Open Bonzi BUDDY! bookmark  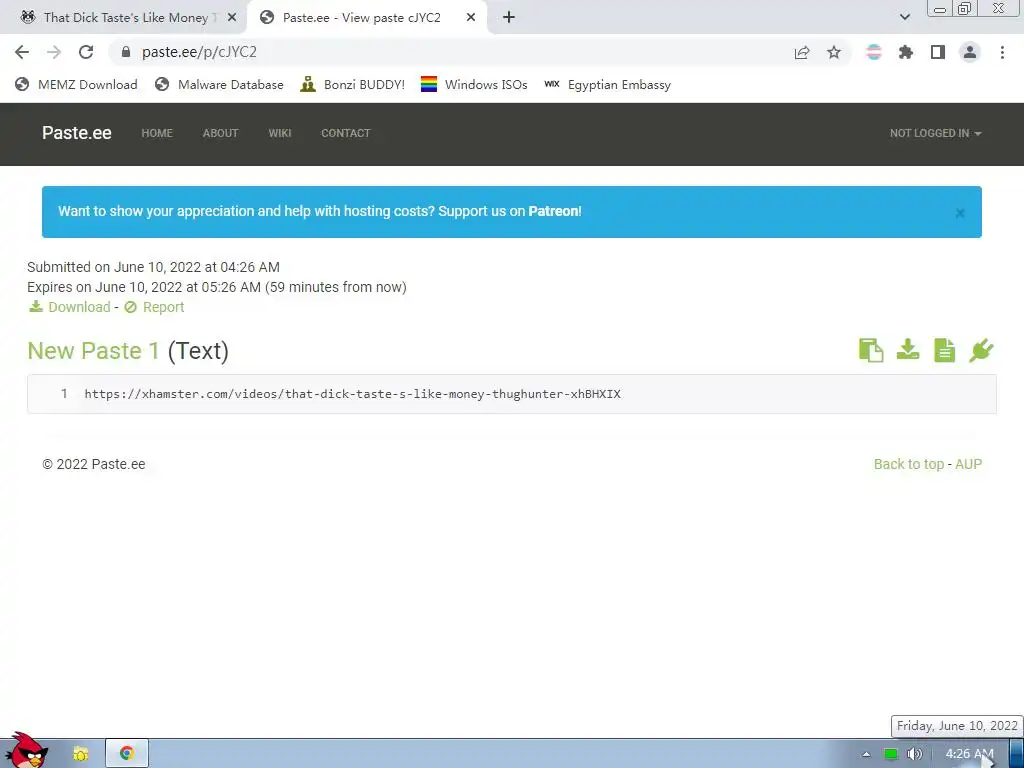(353, 84)
